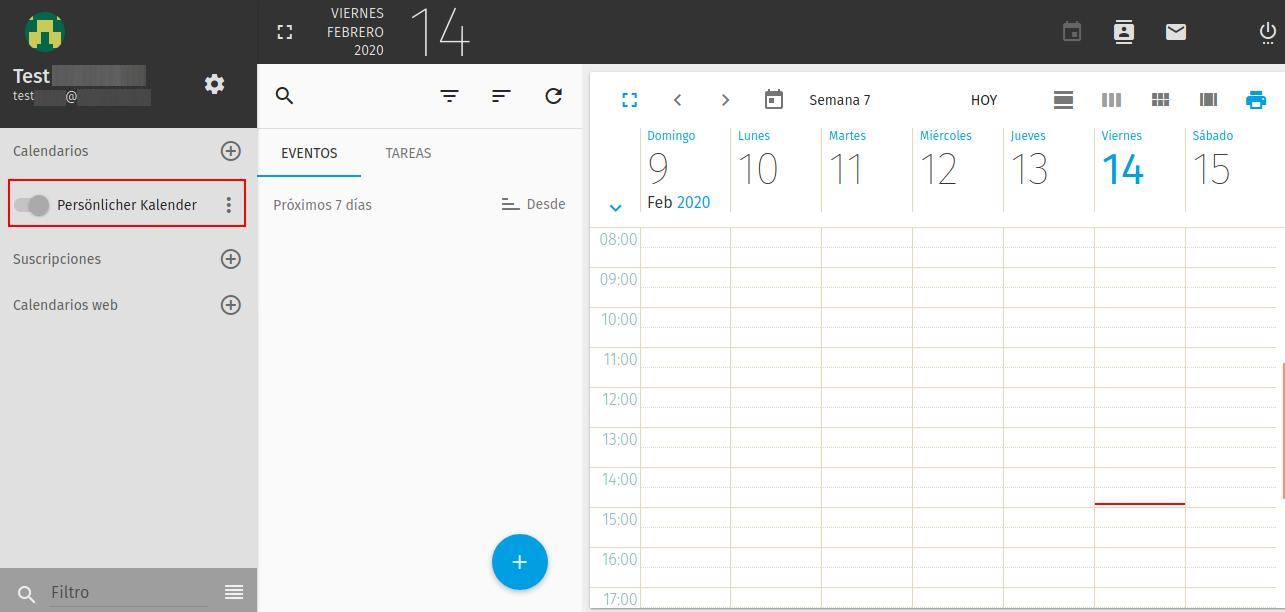Image resolution: width=1285 pixels, height=612 pixels.
Task: Open the filter options icon
Action: click(x=450, y=96)
